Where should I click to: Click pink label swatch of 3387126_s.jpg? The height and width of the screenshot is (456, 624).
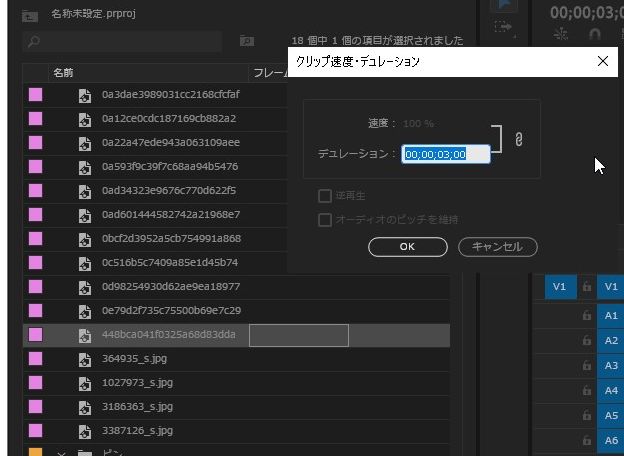[36, 430]
